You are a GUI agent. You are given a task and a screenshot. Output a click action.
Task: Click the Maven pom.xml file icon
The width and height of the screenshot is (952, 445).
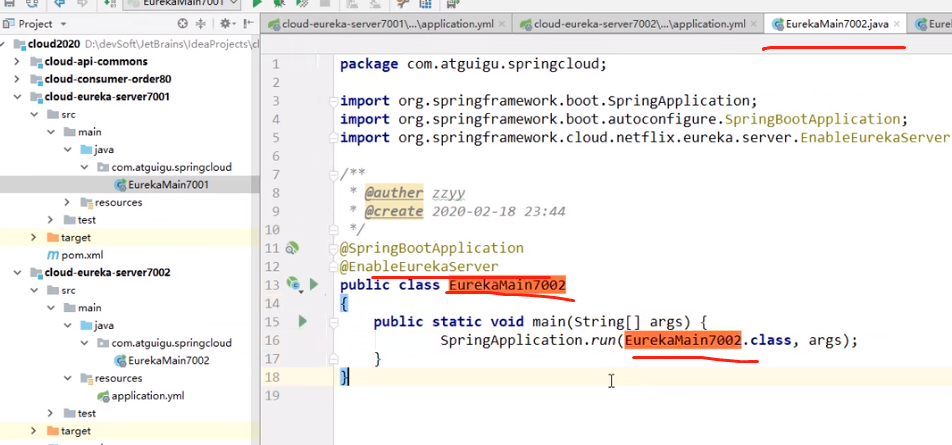(x=53, y=255)
